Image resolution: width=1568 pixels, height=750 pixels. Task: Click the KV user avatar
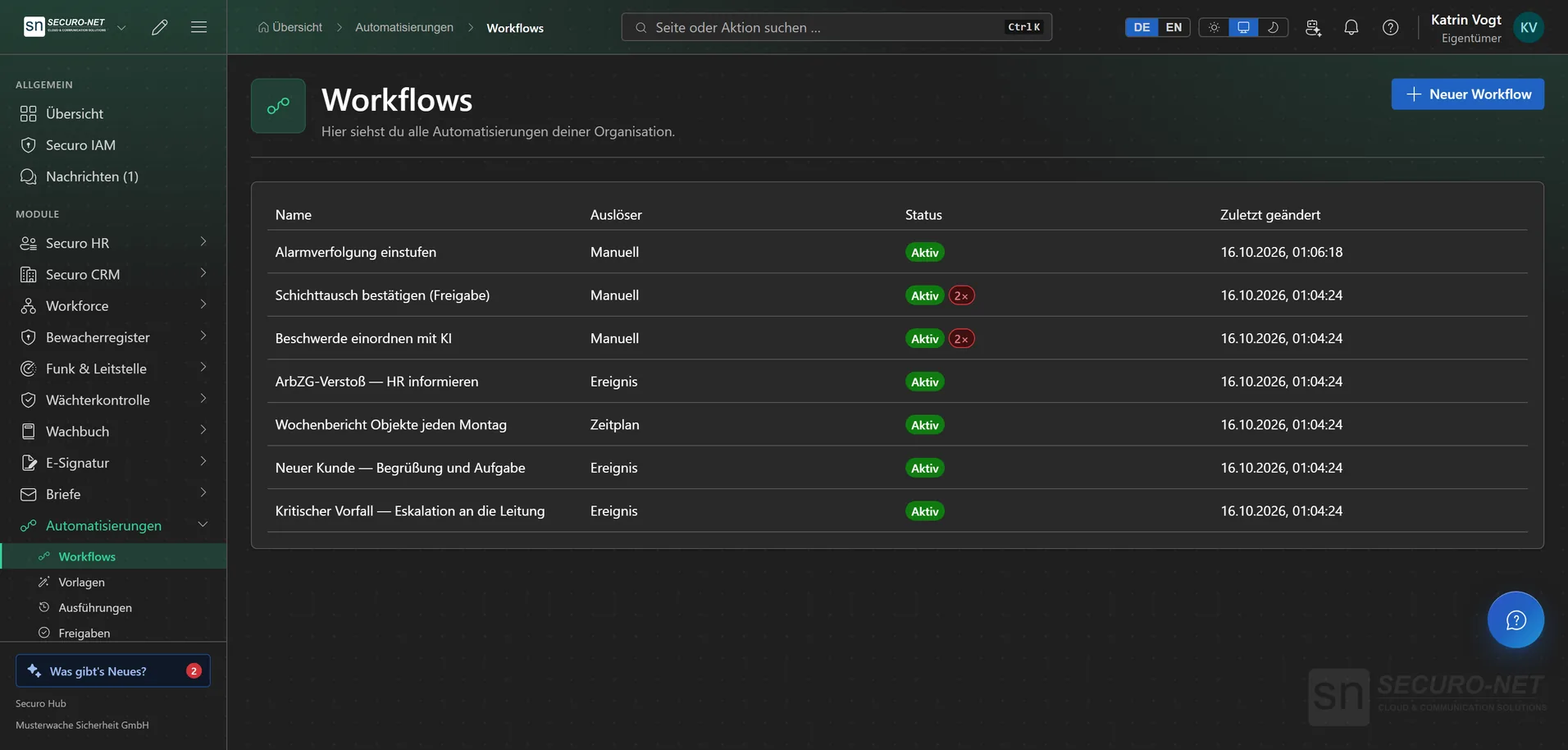point(1529,27)
